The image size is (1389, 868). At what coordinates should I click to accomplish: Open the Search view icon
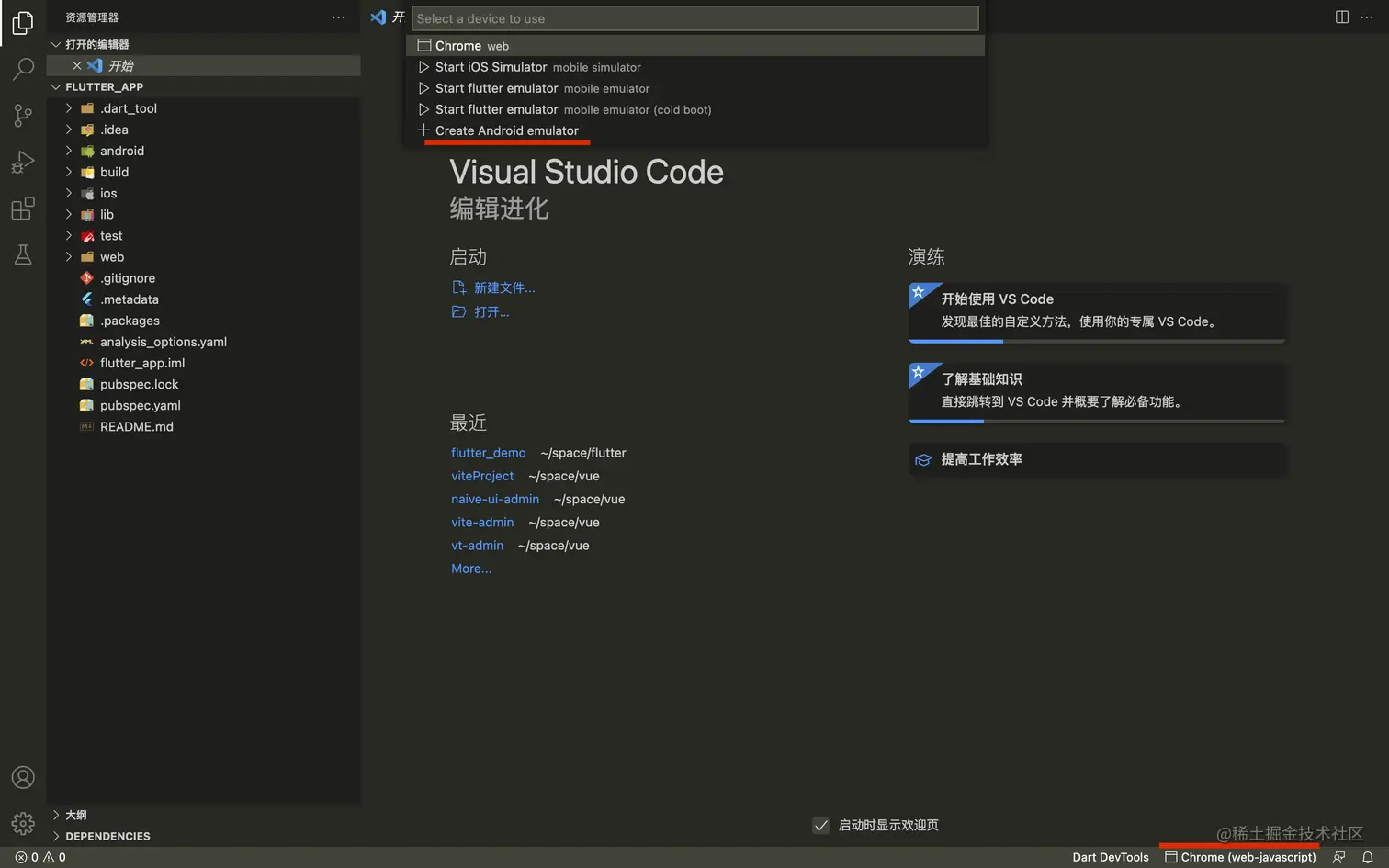23,69
